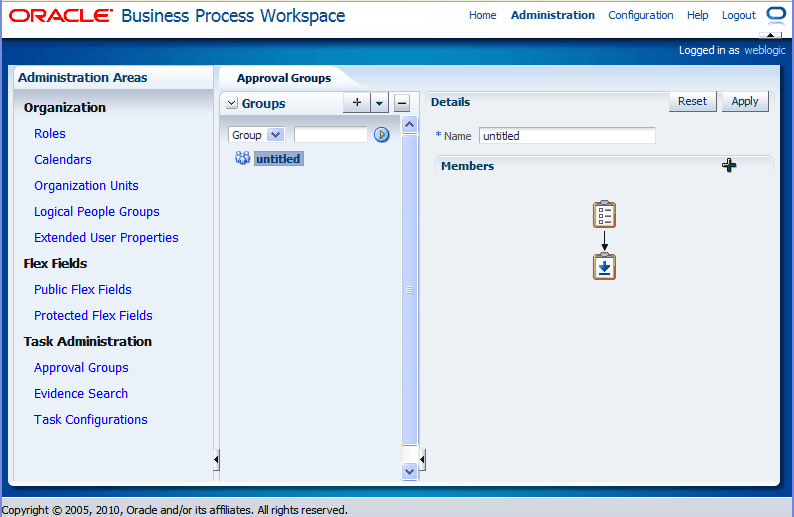The width and height of the screenshot is (794, 517).
Task: Select the Approval Groups tab
Action: click(x=284, y=78)
